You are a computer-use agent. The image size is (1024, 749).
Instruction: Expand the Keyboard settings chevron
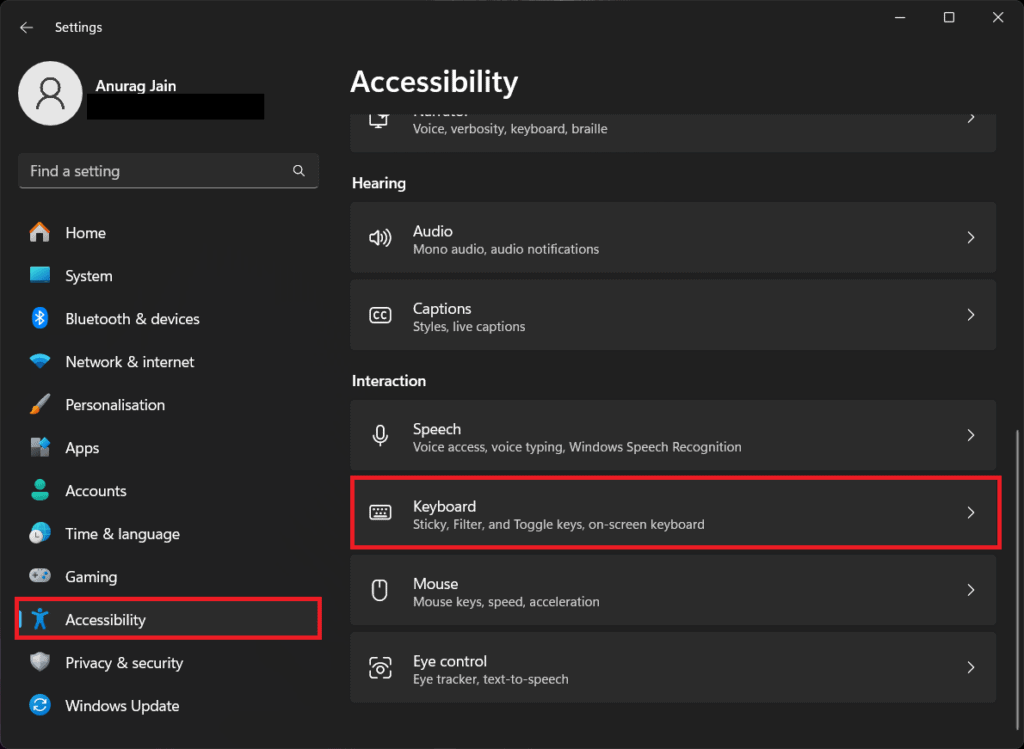(970, 512)
